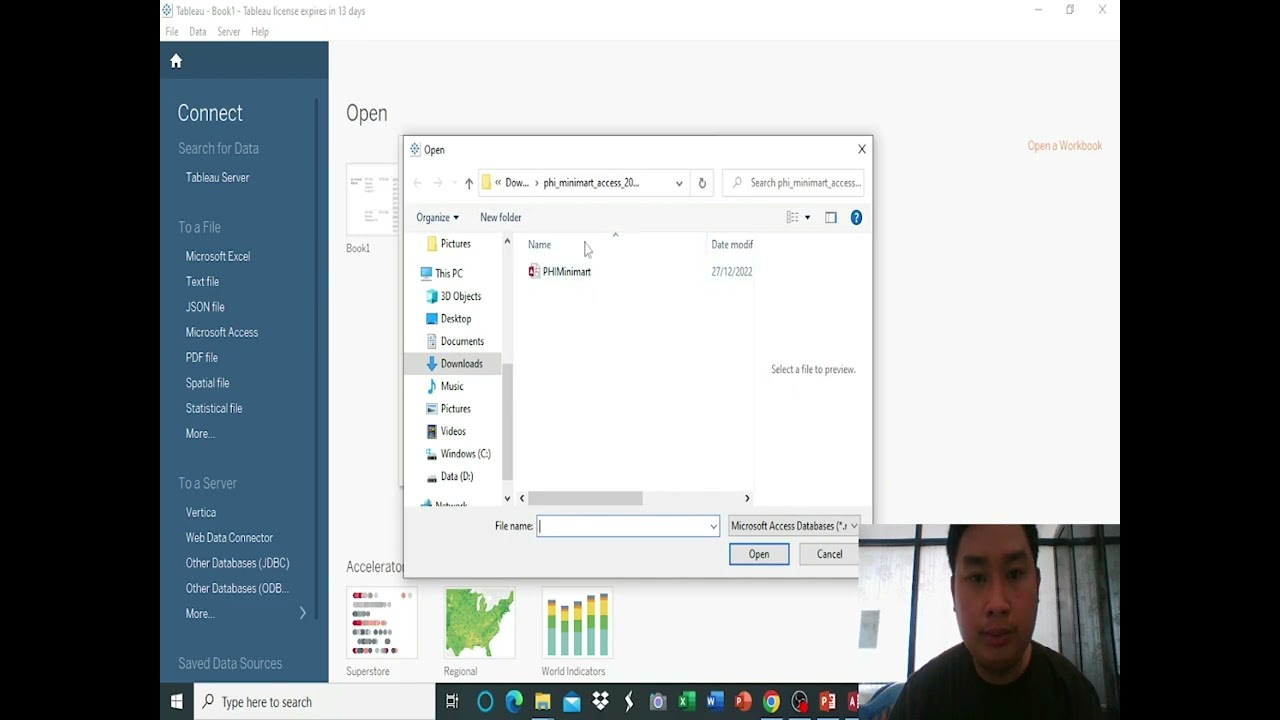
Task: Expand More servers arrow under To a Server
Action: (x=303, y=613)
